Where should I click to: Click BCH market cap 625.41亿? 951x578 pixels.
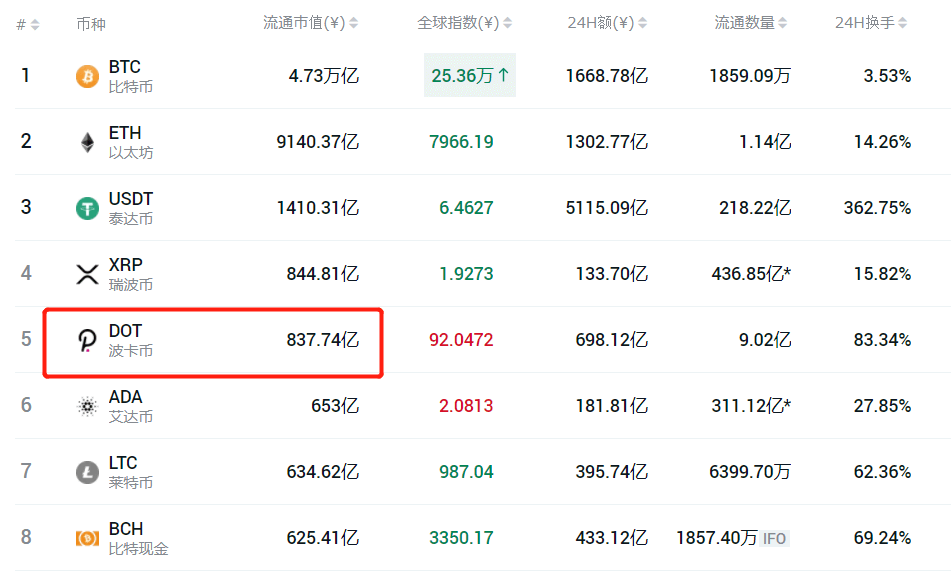(x=323, y=538)
